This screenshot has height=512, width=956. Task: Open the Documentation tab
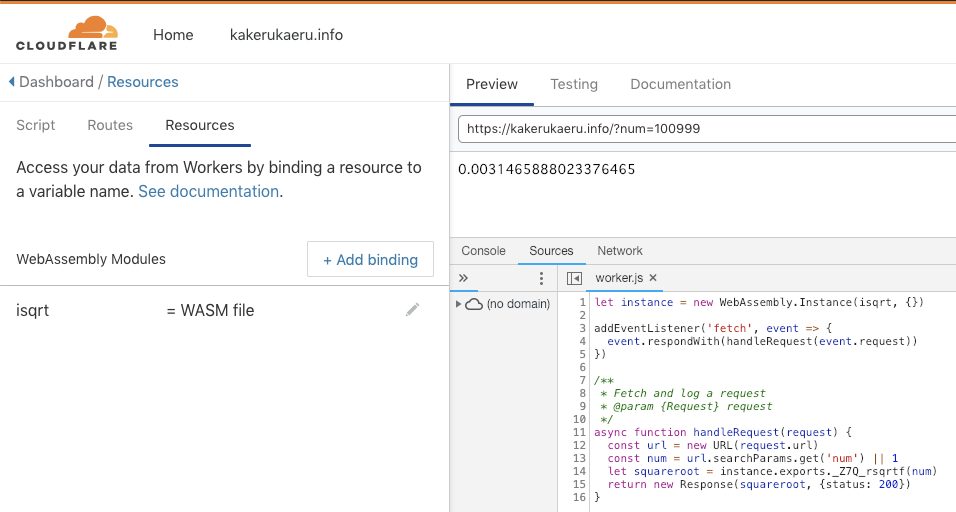[680, 84]
